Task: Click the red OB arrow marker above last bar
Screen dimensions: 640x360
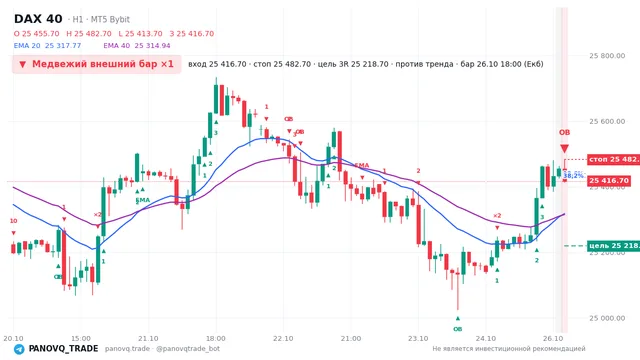Action: click(x=564, y=148)
